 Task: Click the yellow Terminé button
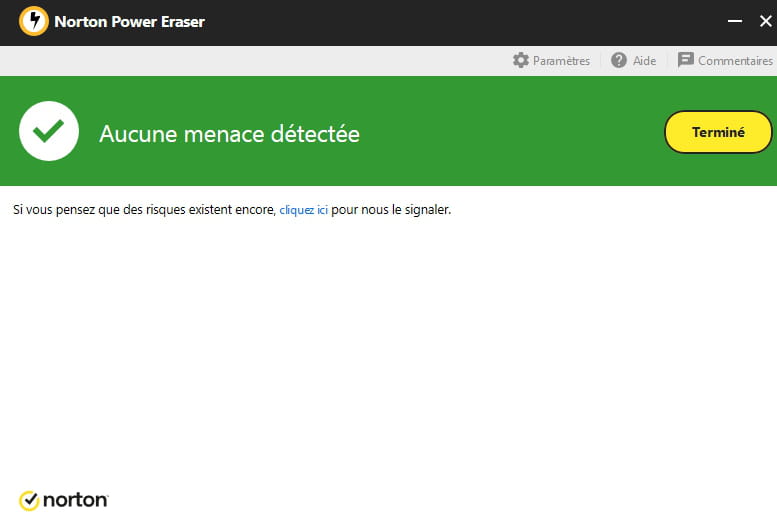(x=718, y=132)
